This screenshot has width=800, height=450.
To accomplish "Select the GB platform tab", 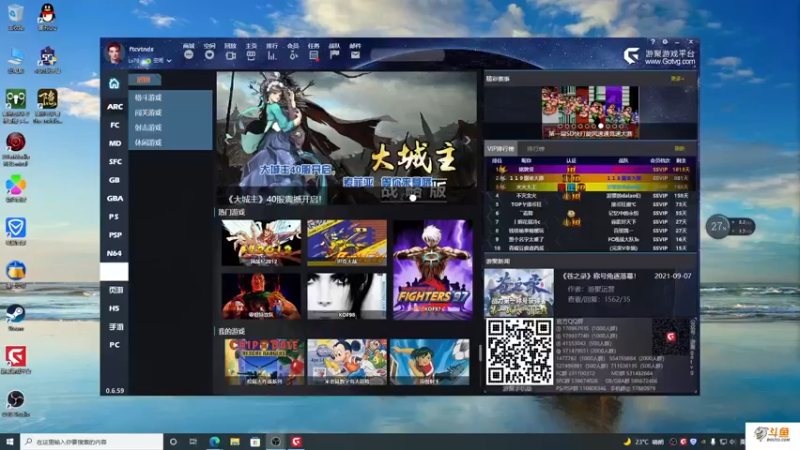I will click(114, 180).
